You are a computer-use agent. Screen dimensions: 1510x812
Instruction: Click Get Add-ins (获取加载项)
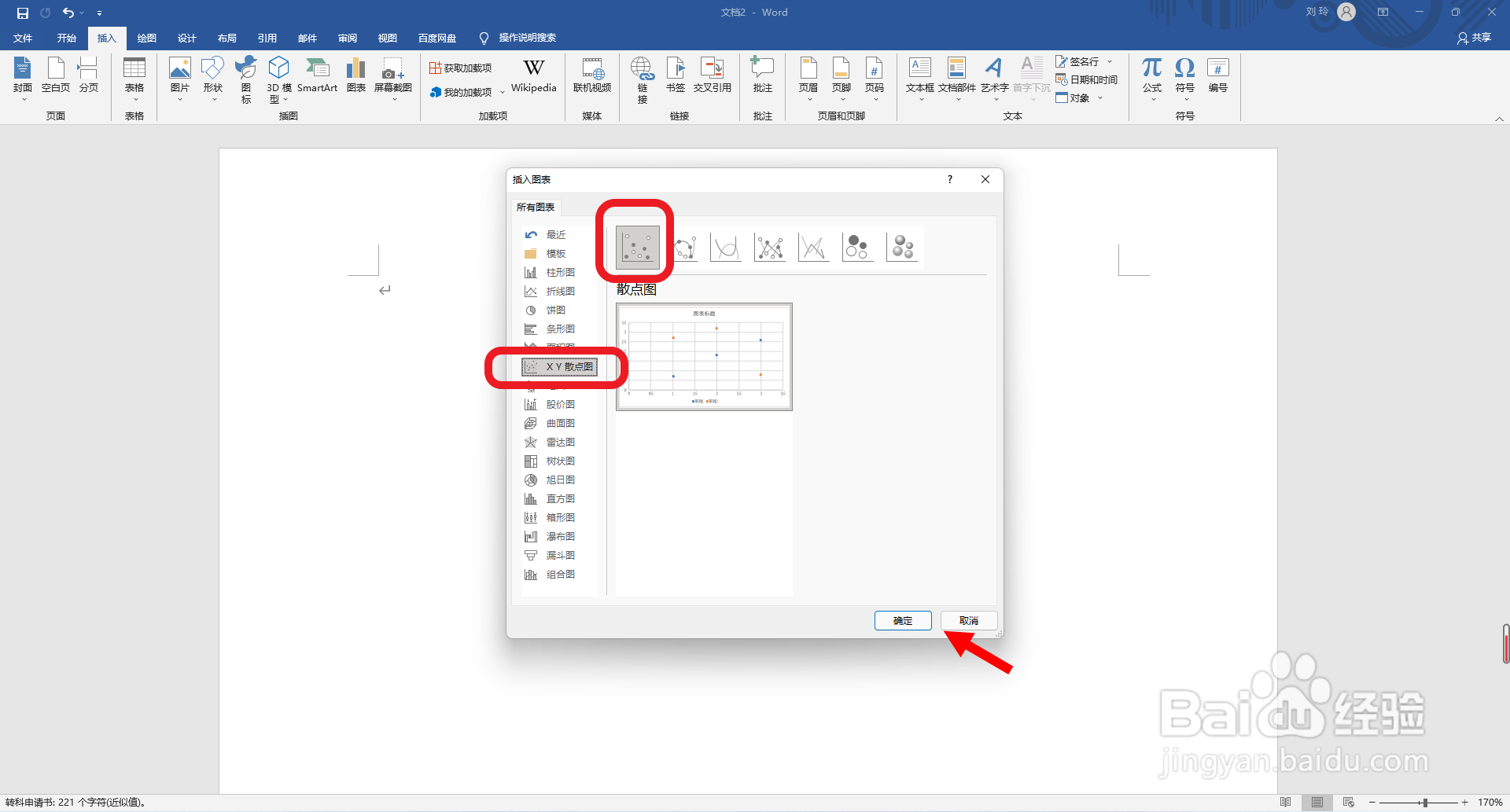click(461, 68)
